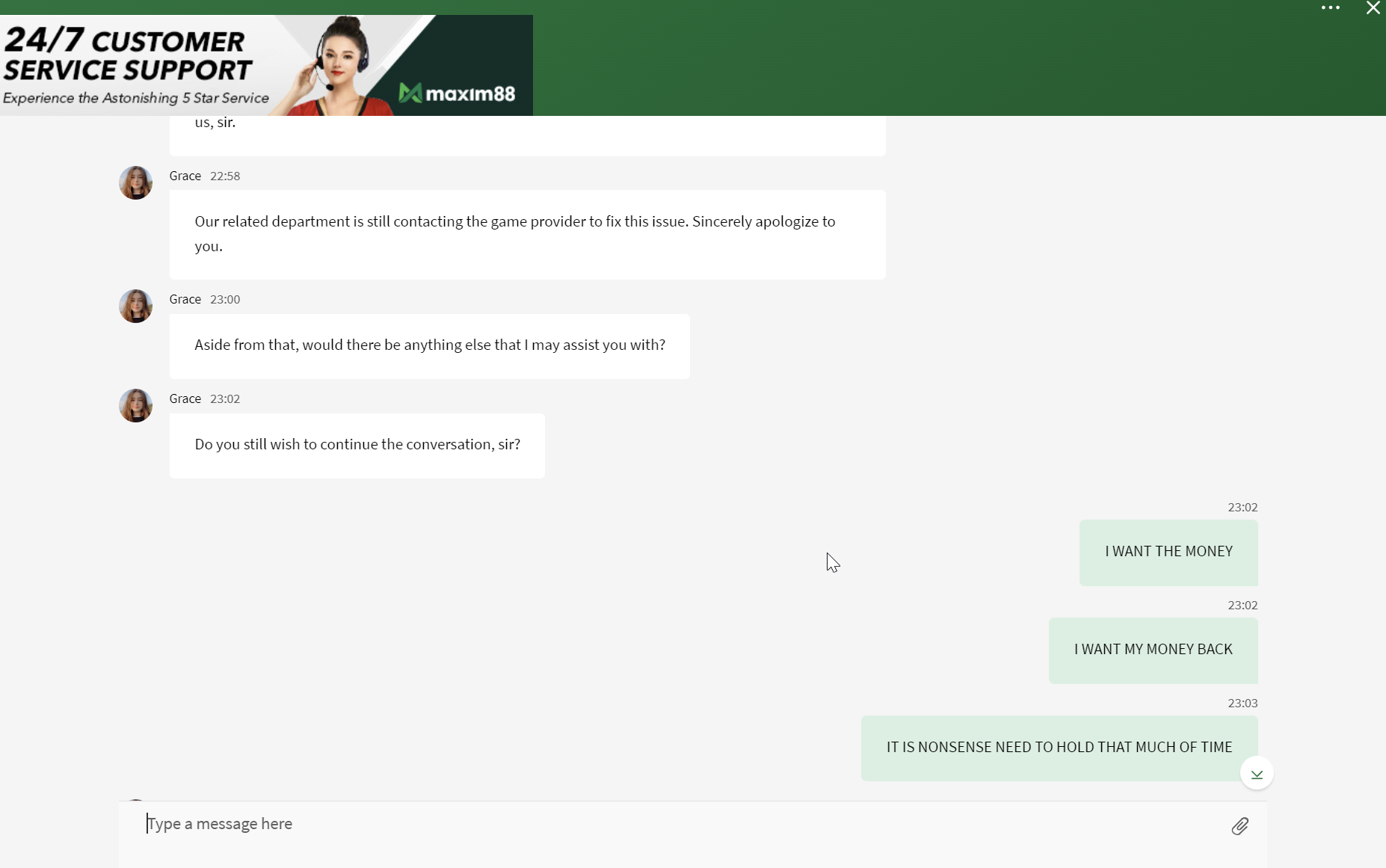Click Grace's avatar beside the 23:02 message

coord(135,405)
